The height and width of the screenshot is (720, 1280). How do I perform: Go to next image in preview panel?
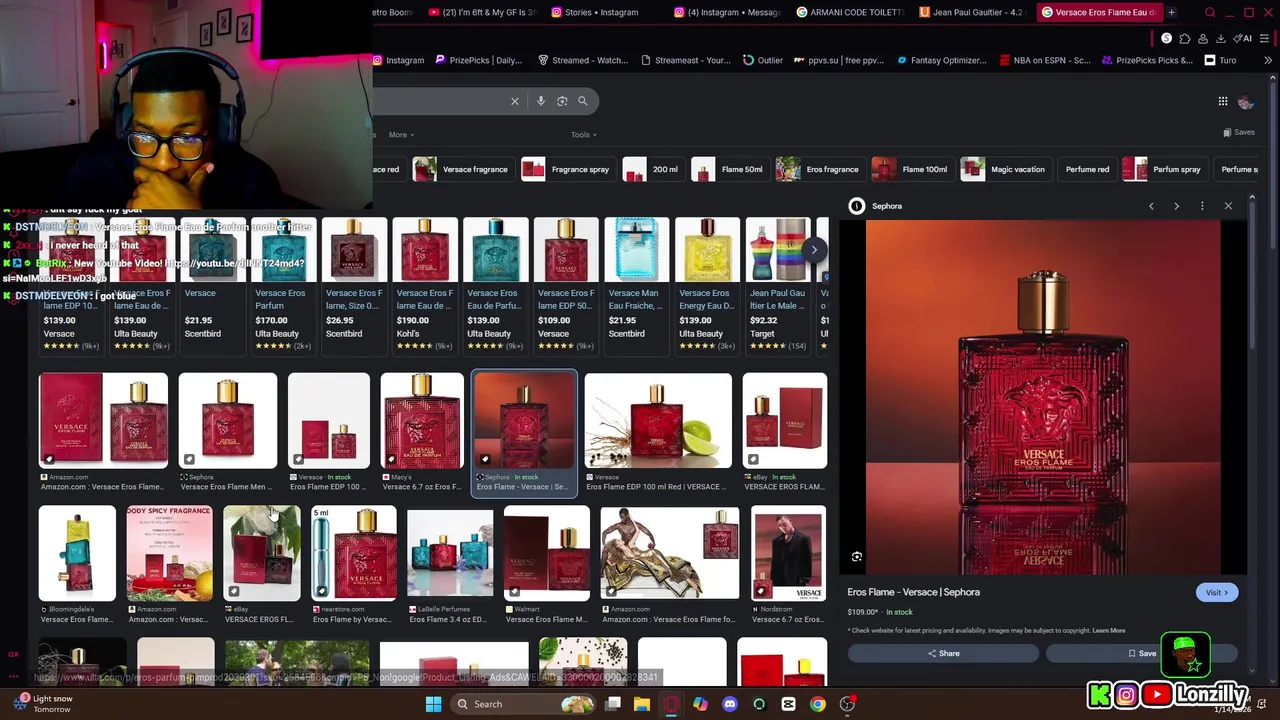pos(1176,206)
